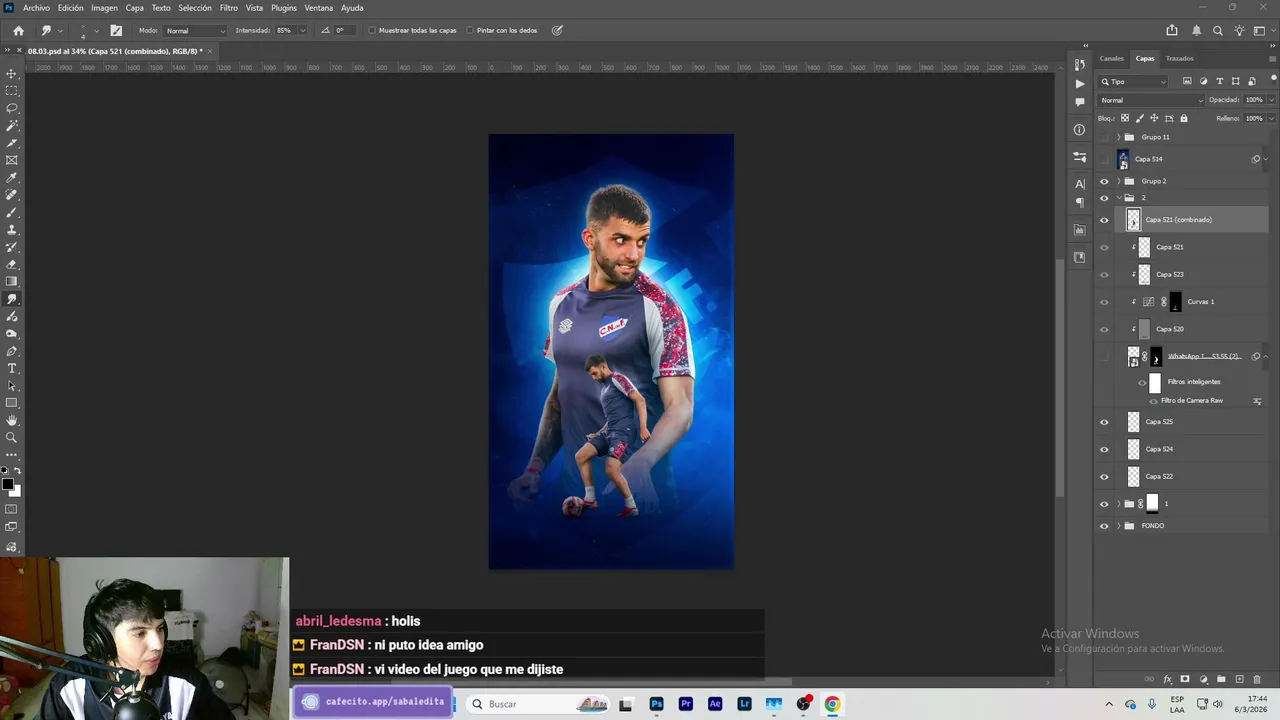
Task: Open the Modo Normal dropdown in options bar
Action: [195, 30]
